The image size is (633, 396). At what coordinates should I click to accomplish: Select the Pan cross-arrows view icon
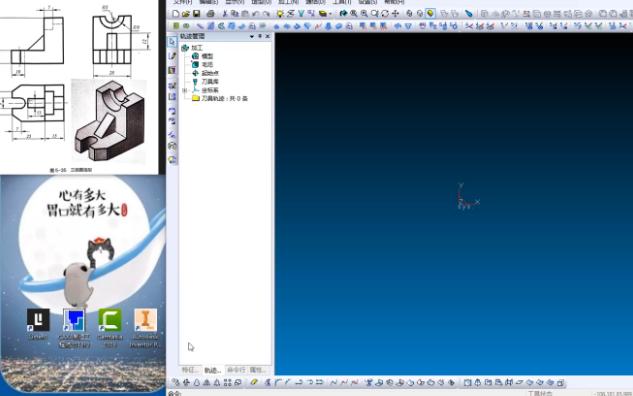[396, 14]
